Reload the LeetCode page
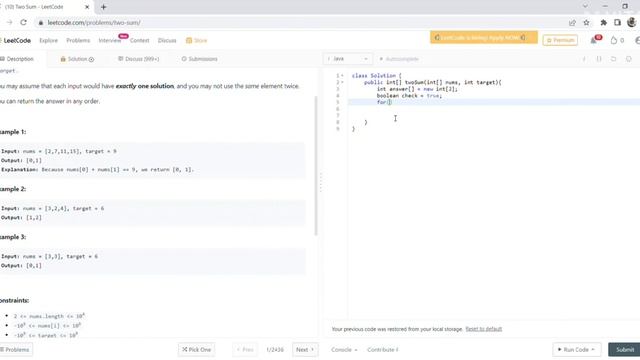 [24, 22]
